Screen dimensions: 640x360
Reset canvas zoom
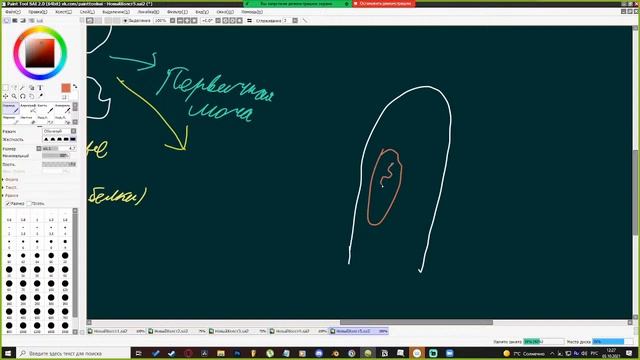[x=194, y=20]
